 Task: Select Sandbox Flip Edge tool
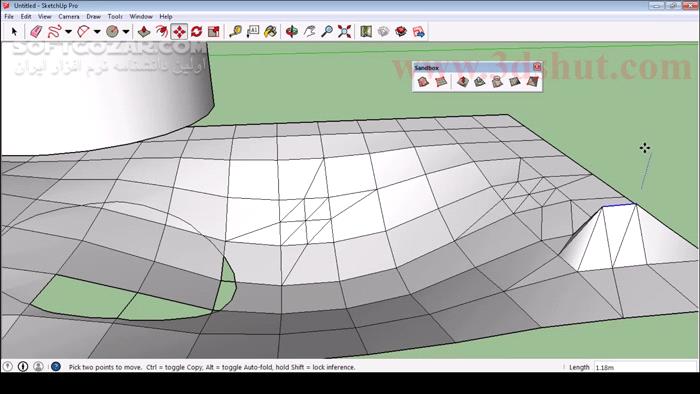[x=532, y=82]
